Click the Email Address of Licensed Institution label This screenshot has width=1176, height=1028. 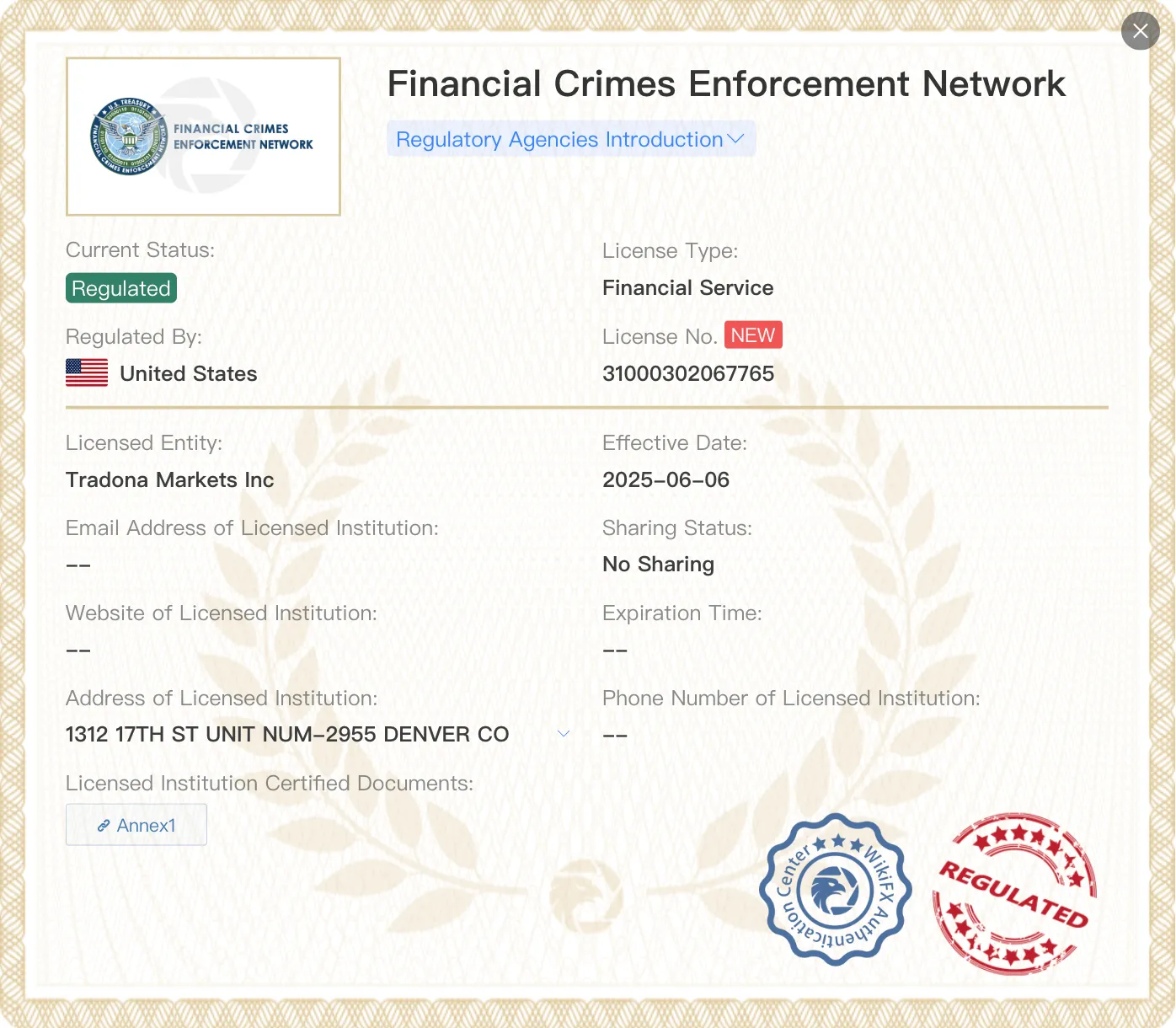coord(253,528)
